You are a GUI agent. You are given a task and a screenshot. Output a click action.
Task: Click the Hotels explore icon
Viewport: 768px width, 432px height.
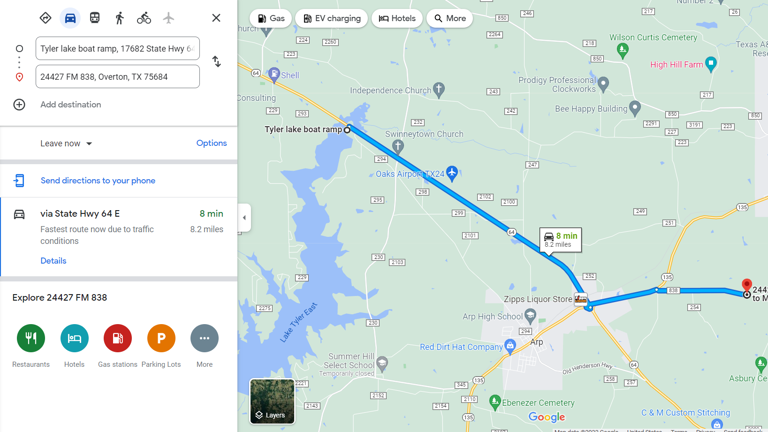point(74,338)
